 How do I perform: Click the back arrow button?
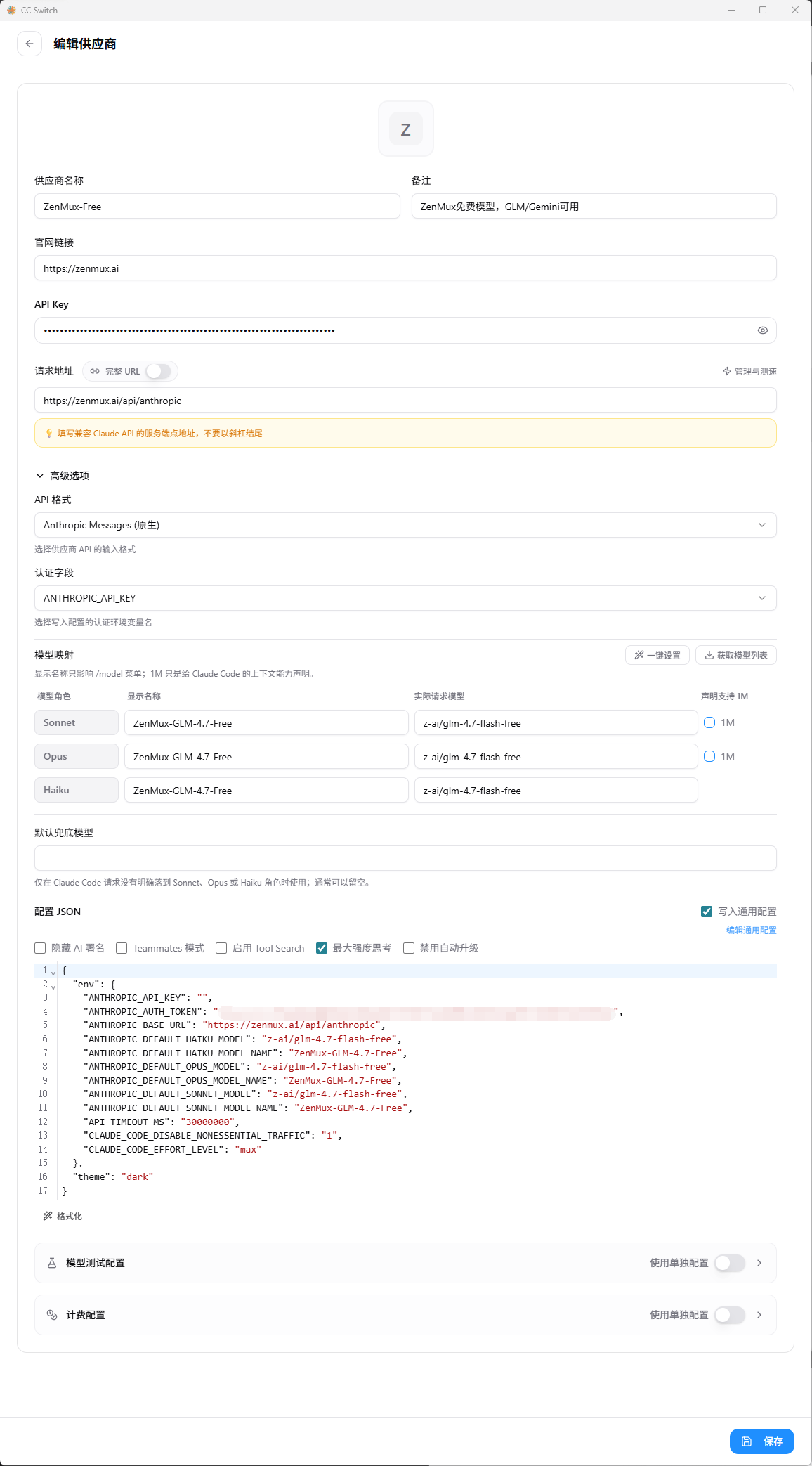pos(30,44)
